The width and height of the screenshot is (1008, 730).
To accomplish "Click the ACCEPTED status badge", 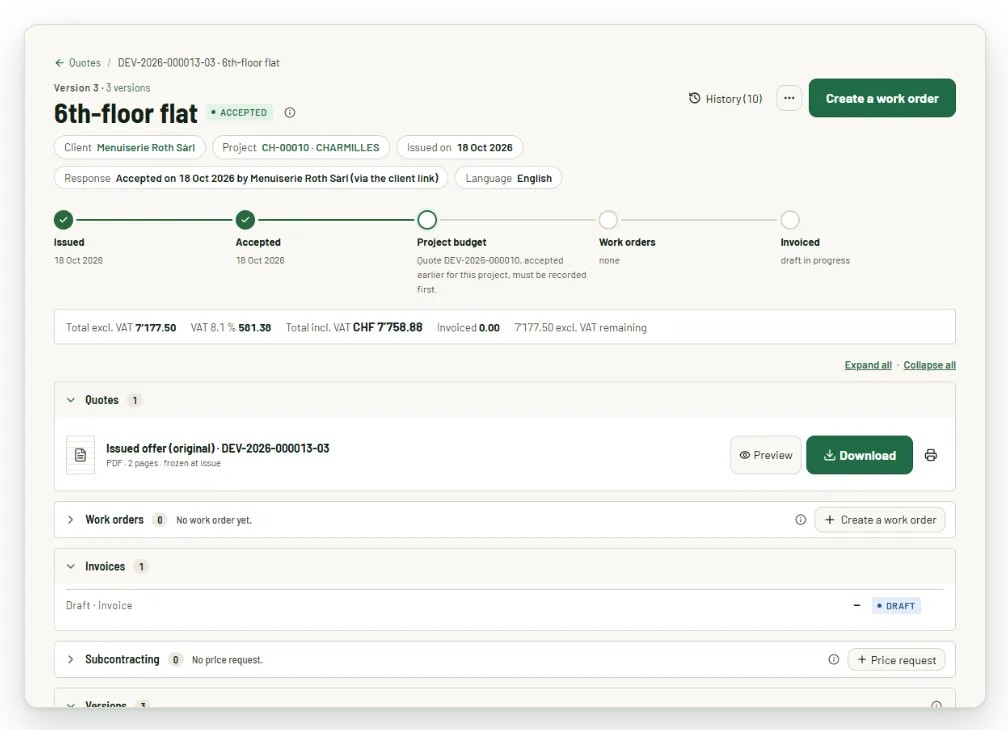I will pos(239,112).
